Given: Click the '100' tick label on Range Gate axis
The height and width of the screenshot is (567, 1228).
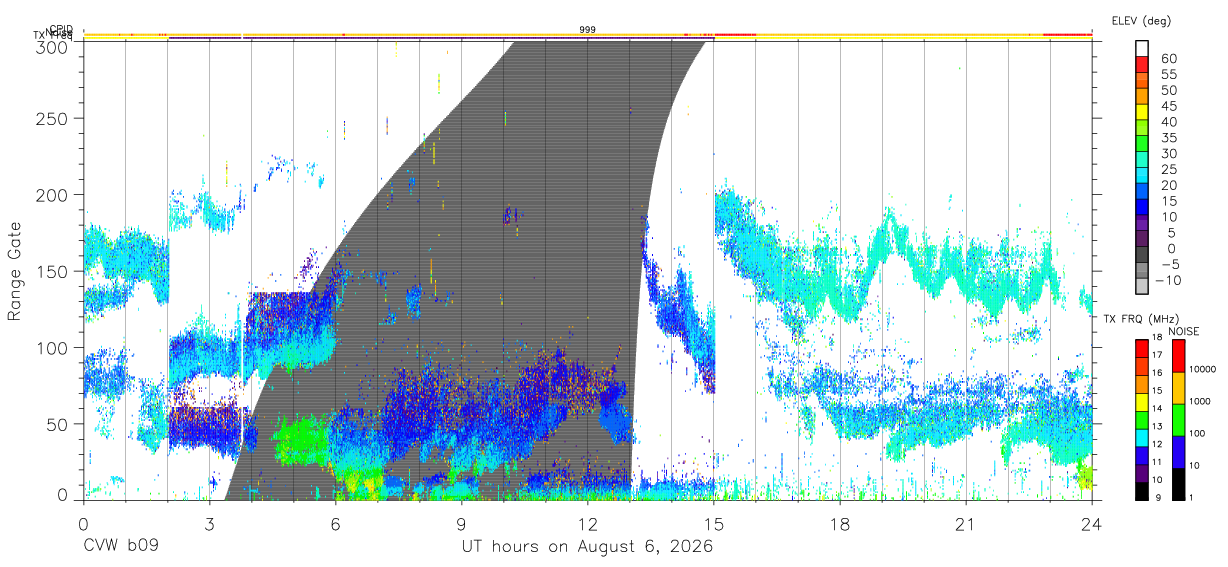Looking at the screenshot, I should tap(53, 347).
